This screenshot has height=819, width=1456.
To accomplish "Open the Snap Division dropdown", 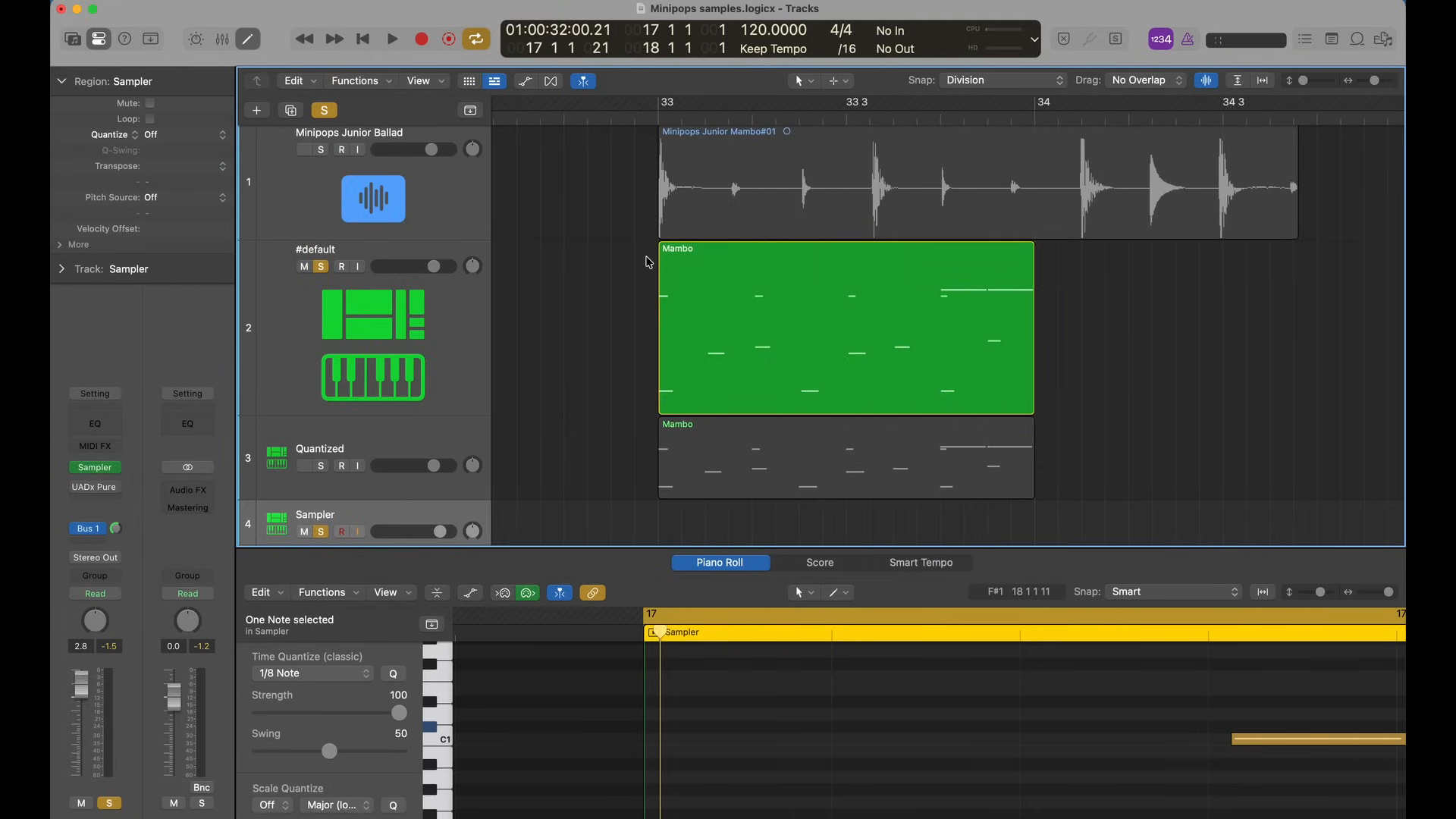I will [1003, 80].
